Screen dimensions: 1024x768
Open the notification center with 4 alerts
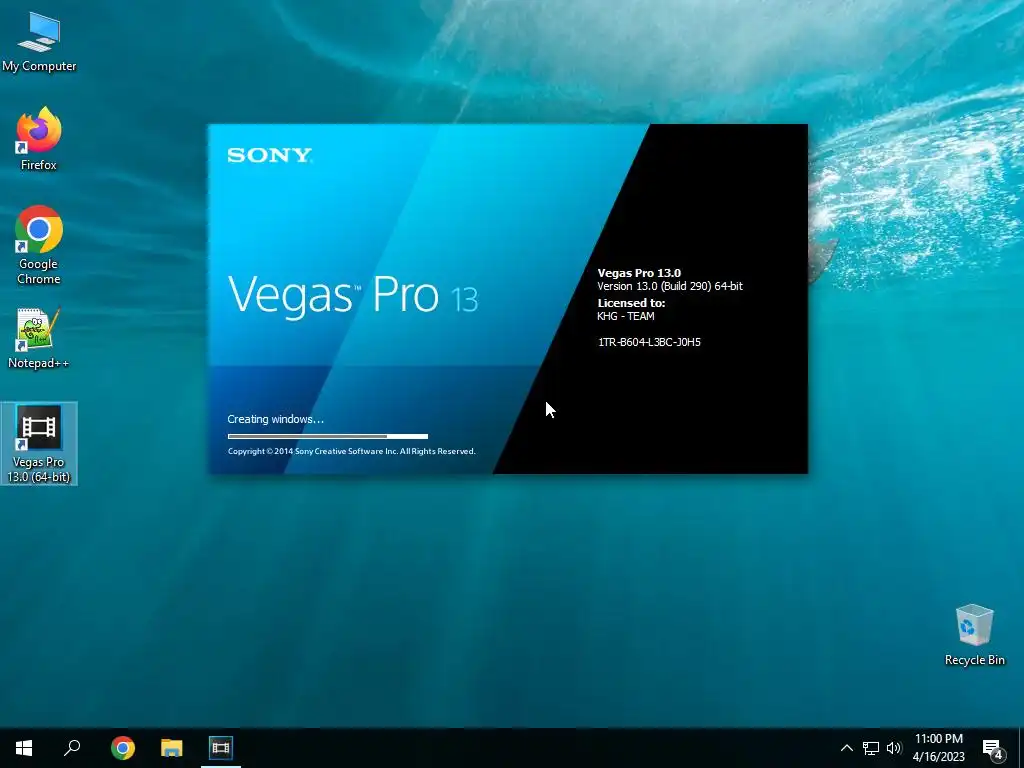(993, 749)
